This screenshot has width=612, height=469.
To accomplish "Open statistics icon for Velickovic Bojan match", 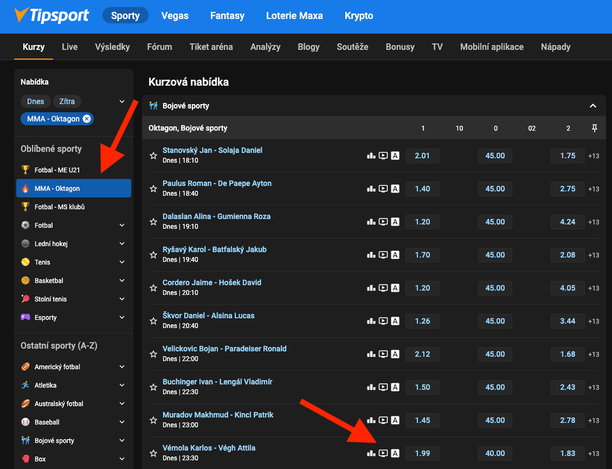I will (371, 354).
